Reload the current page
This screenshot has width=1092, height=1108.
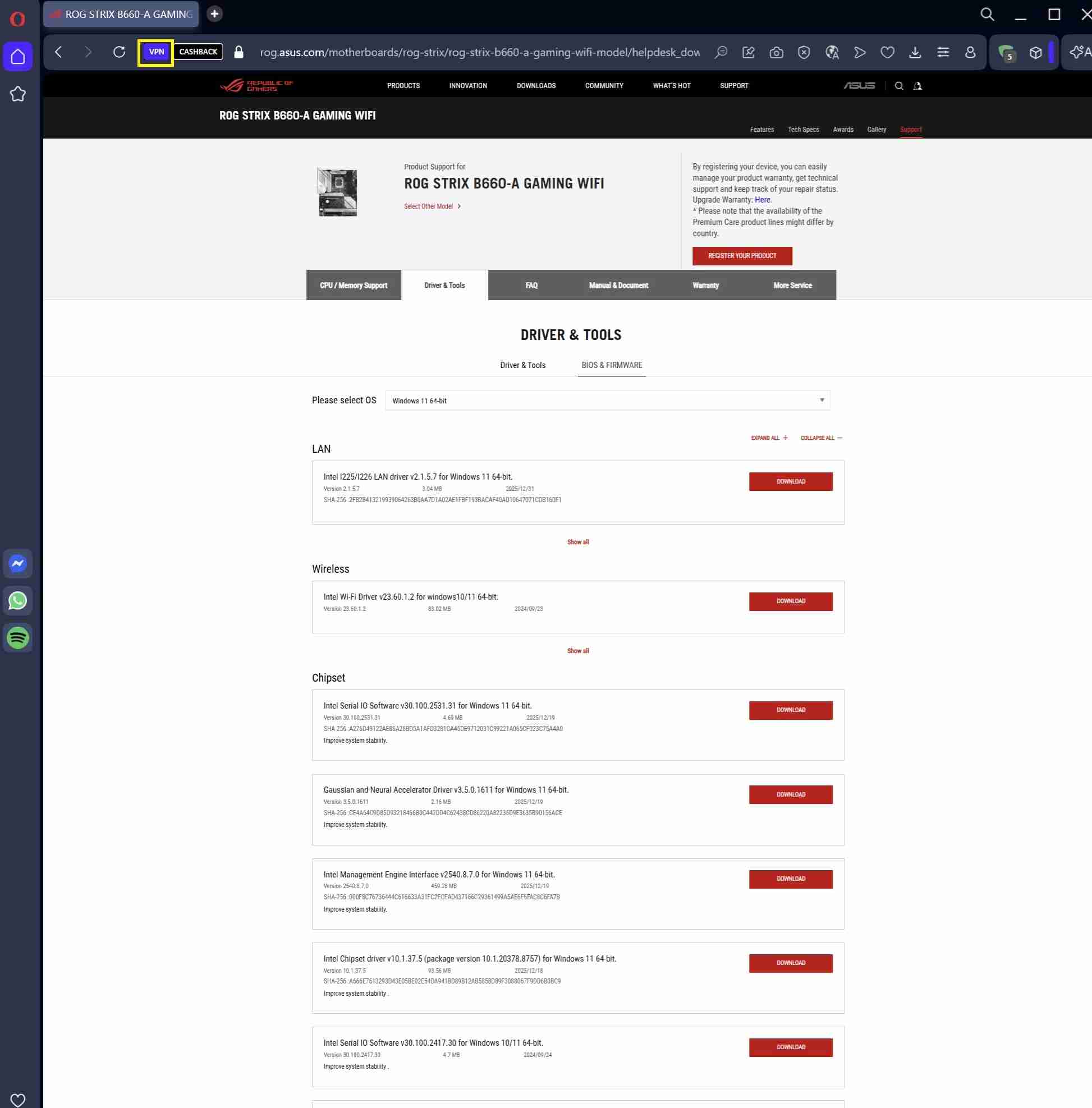click(120, 52)
